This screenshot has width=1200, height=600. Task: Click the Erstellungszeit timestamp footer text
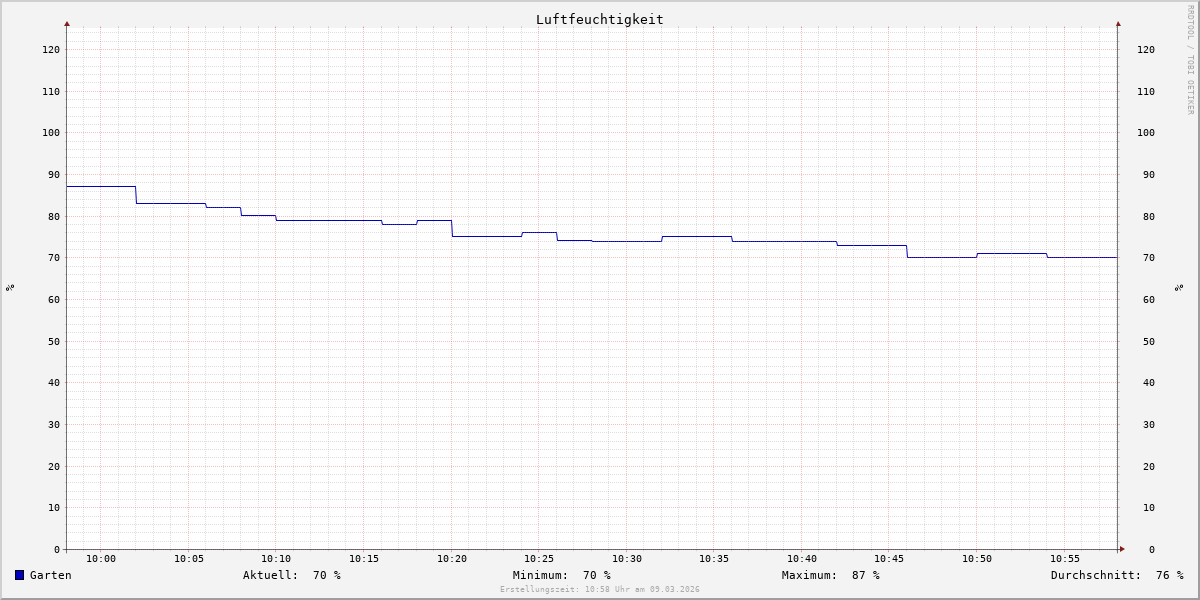click(x=600, y=590)
